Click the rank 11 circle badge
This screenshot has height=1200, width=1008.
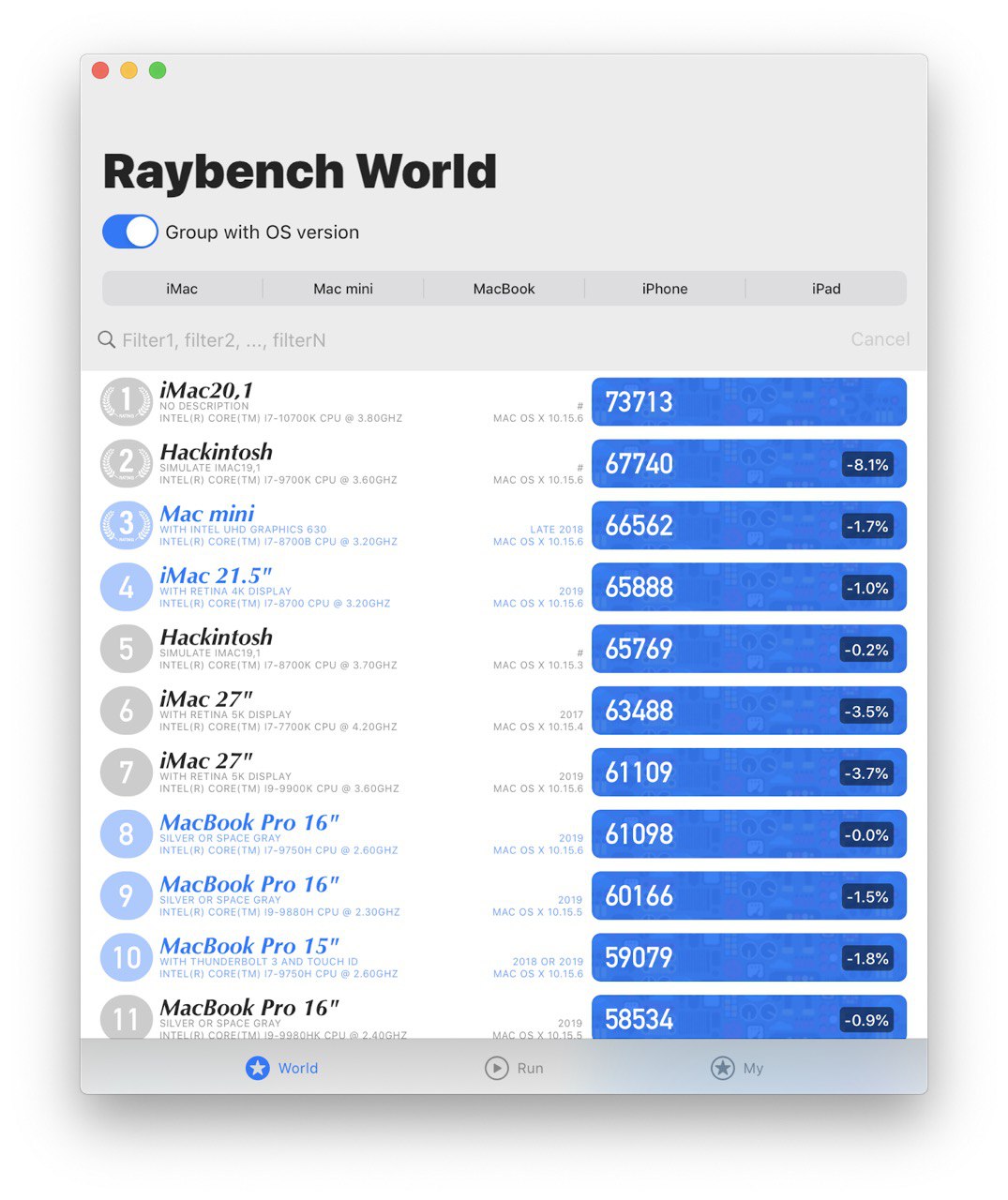click(x=127, y=1017)
